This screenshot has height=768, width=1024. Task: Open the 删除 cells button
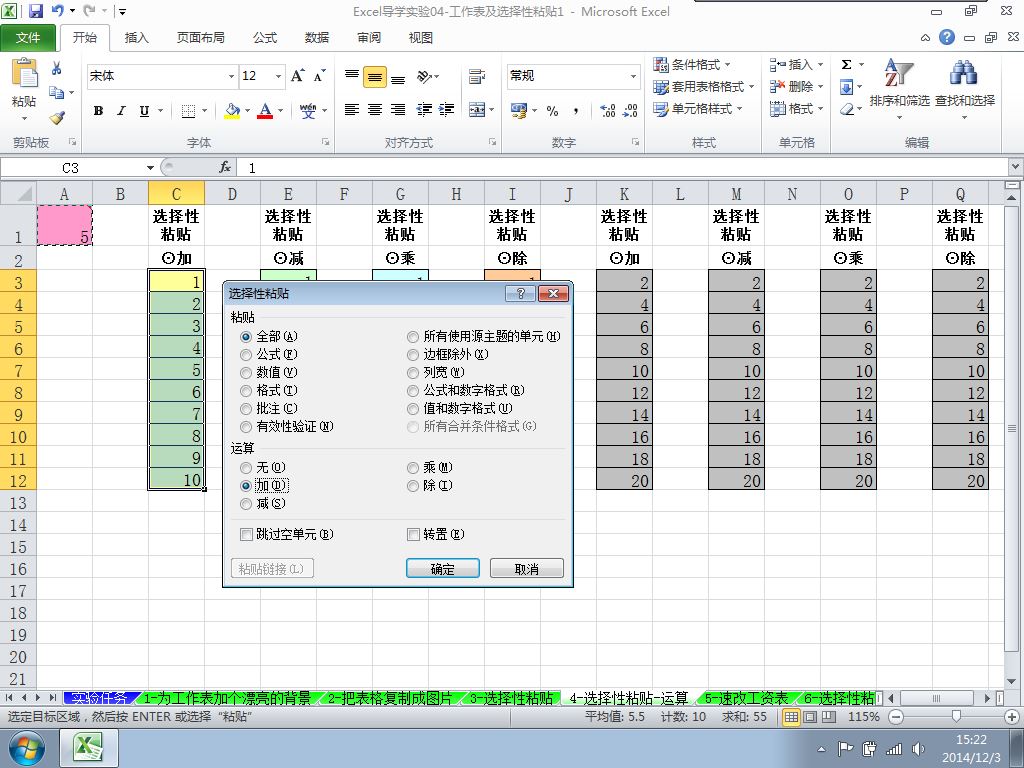[x=796, y=86]
